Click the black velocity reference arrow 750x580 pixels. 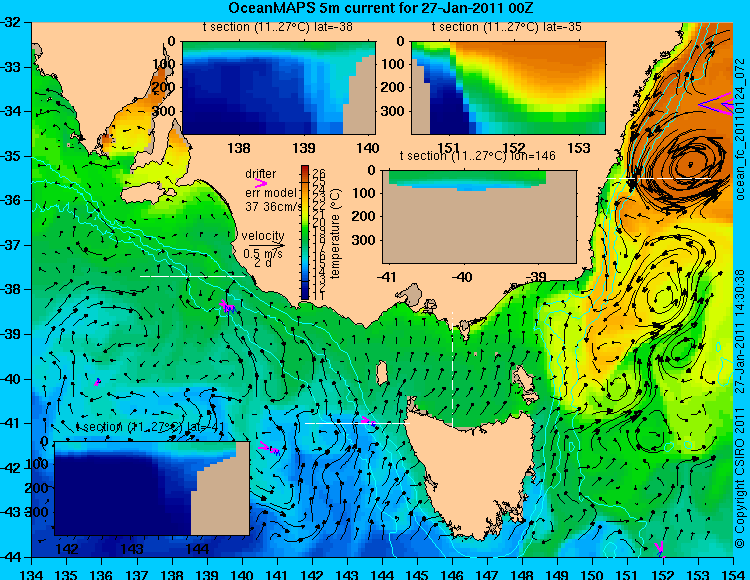pos(266,246)
